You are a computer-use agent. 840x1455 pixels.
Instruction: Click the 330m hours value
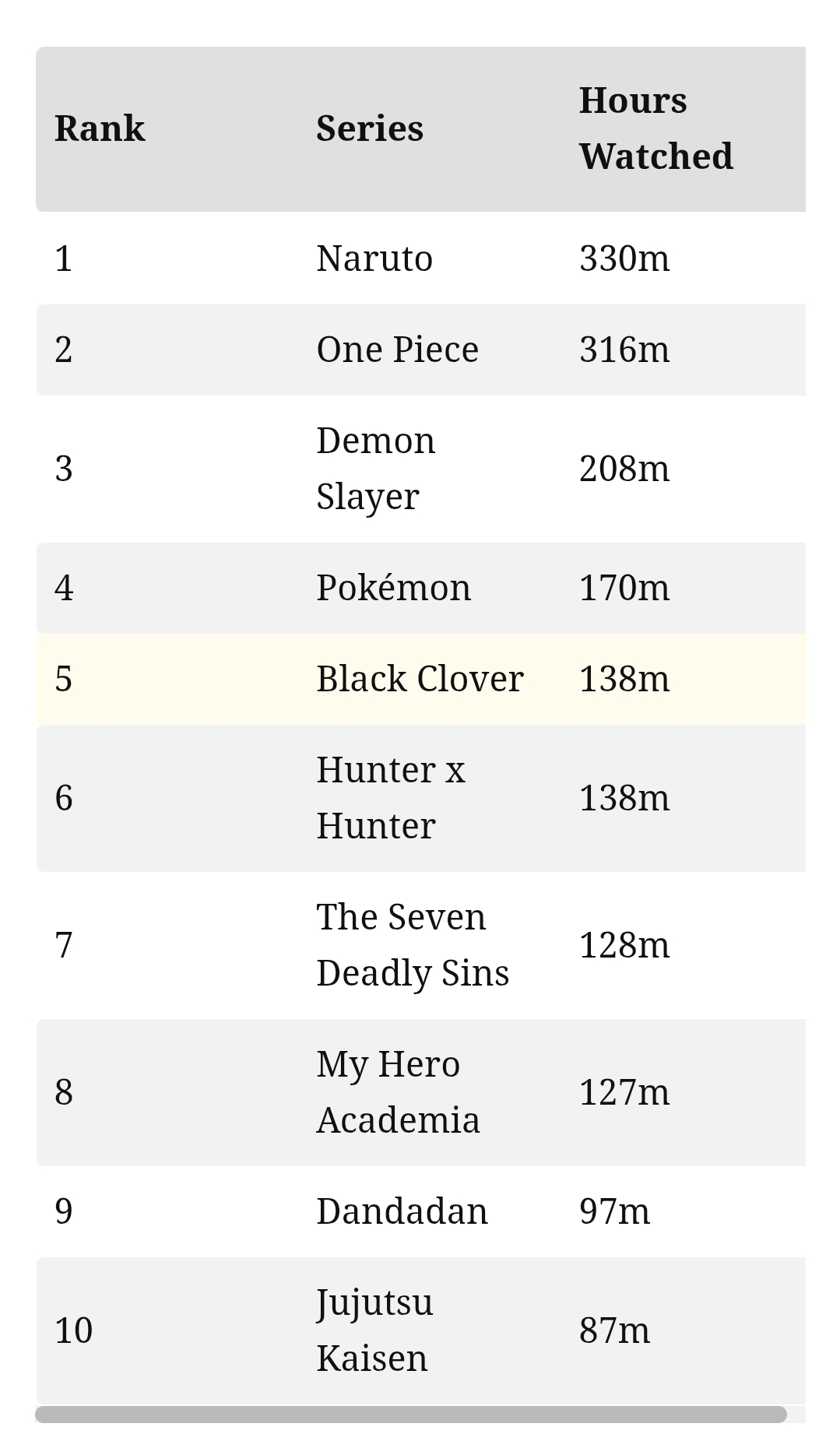pyautogui.click(x=624, y=258)
